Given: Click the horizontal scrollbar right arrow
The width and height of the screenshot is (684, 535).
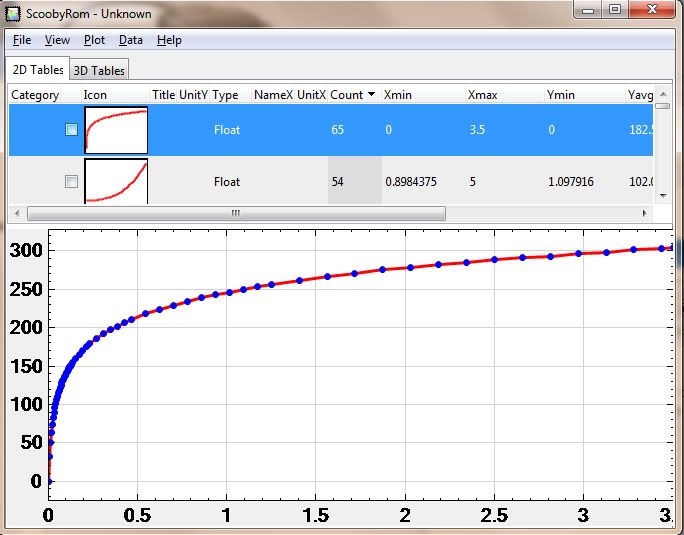Looking at the screenshot, I should pos(645,213).
